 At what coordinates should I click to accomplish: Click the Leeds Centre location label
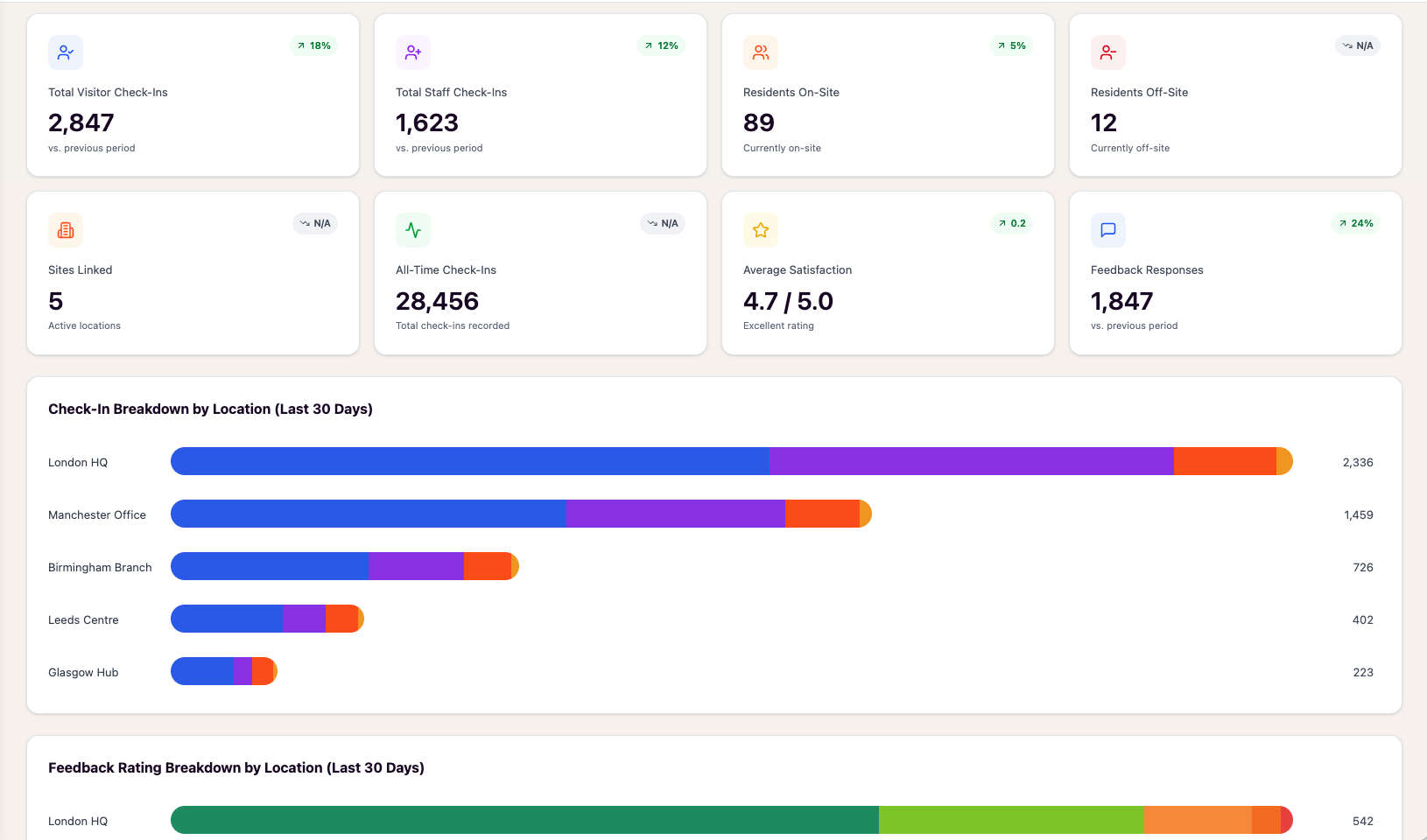tap(83, 619)
